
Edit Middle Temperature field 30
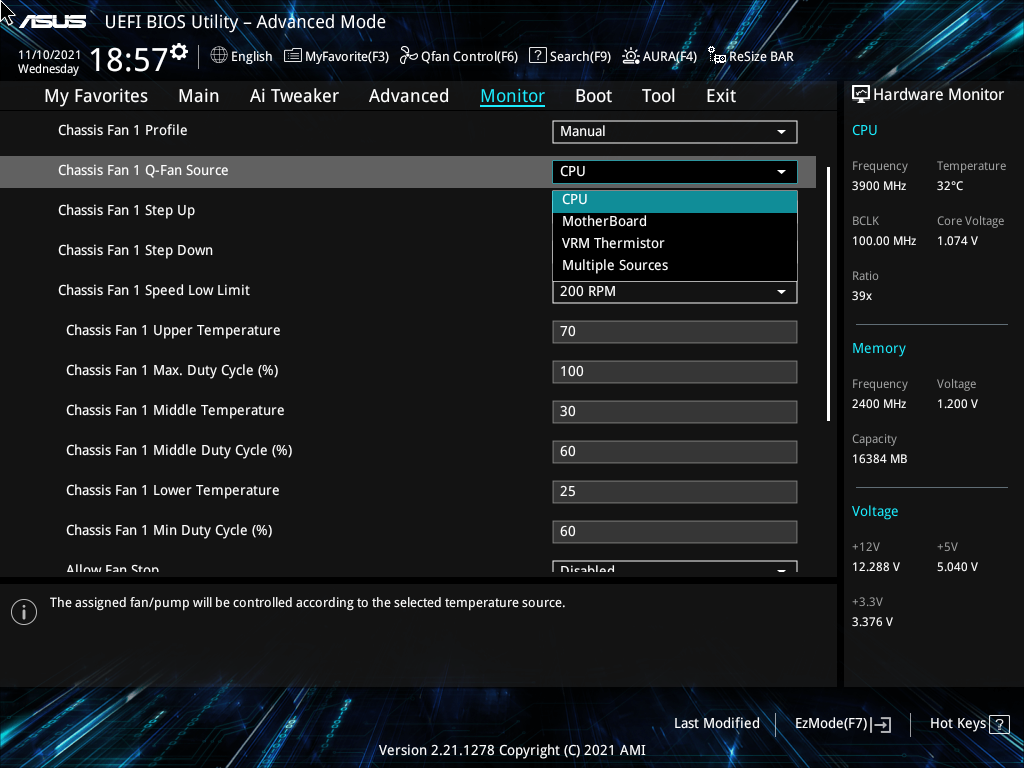click(x=675, y=411)
